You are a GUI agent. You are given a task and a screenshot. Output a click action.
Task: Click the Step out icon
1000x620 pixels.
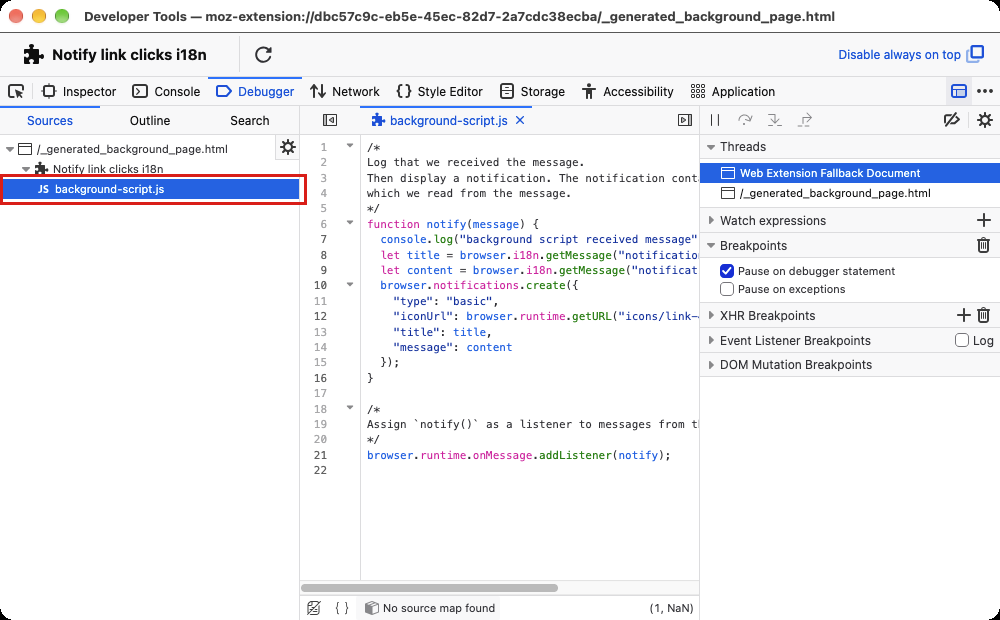(805, 120)
